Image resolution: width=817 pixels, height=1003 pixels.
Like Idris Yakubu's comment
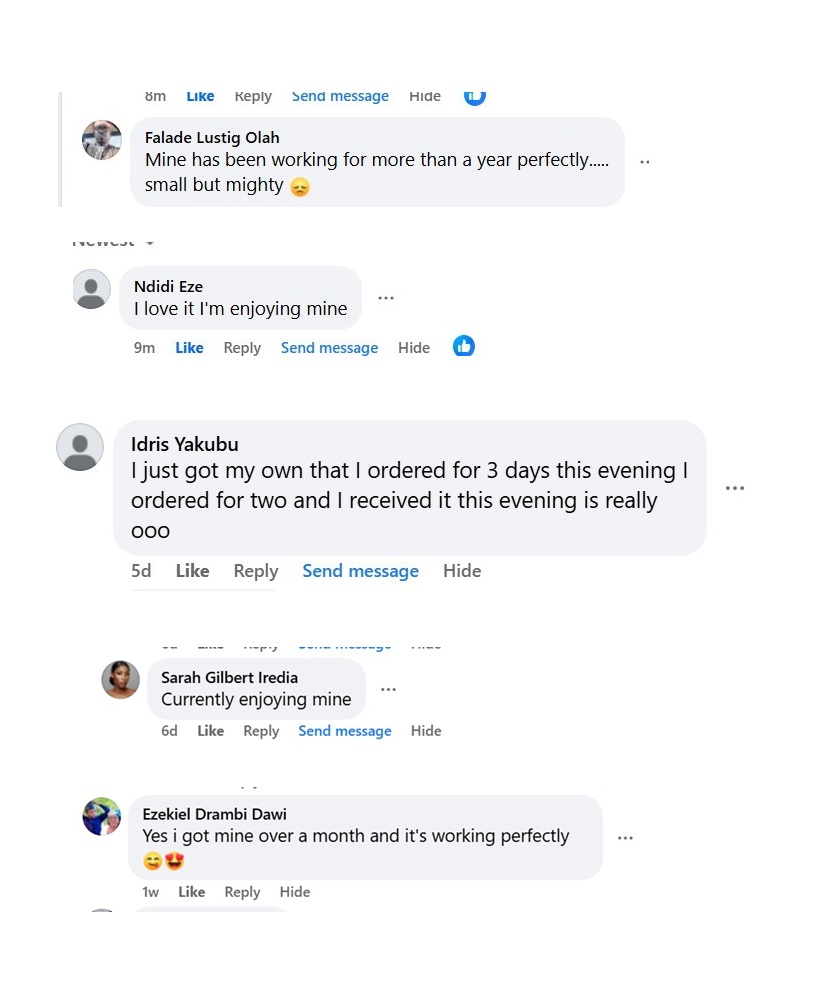(192, 571)
